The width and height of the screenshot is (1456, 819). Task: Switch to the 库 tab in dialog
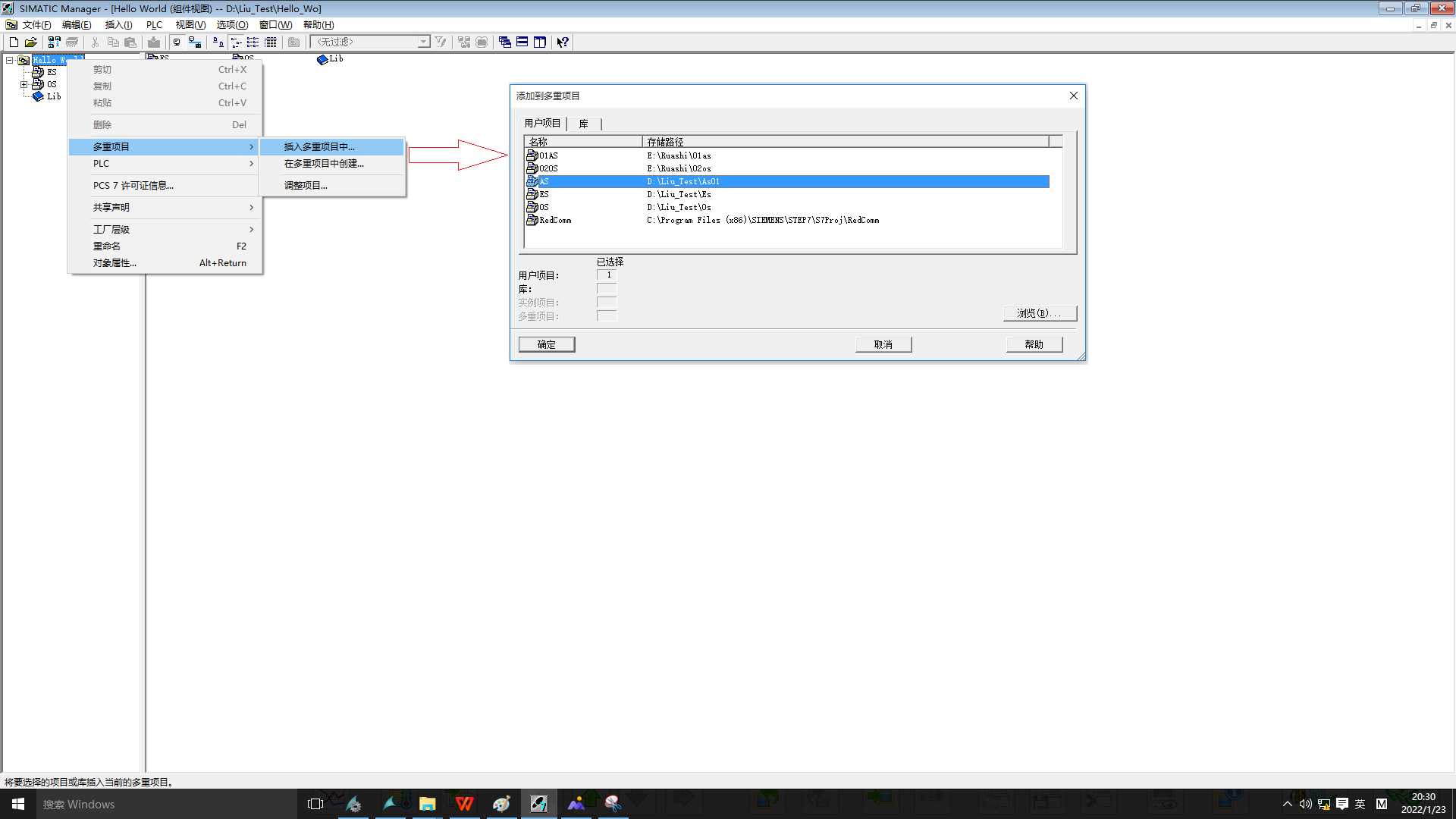(583, 124)
